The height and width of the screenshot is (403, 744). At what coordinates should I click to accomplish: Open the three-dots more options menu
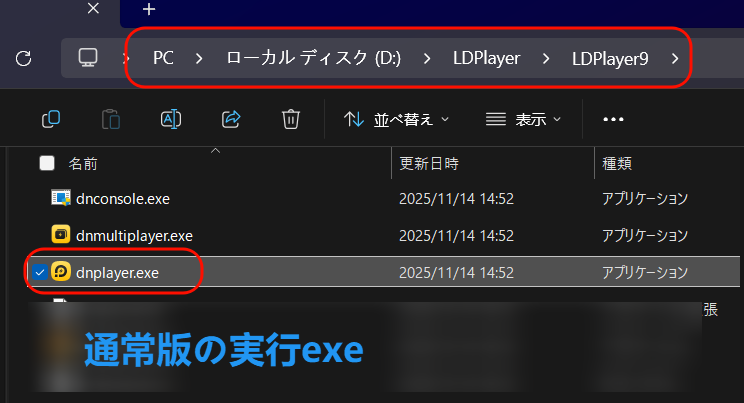click(x=613, y=119)
